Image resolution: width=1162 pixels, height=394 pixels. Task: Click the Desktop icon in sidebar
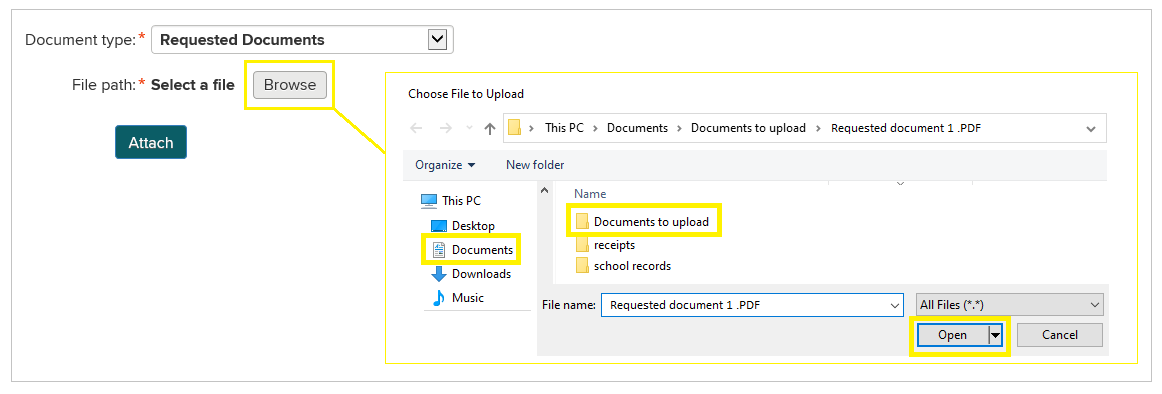click(x=439, y=225)
